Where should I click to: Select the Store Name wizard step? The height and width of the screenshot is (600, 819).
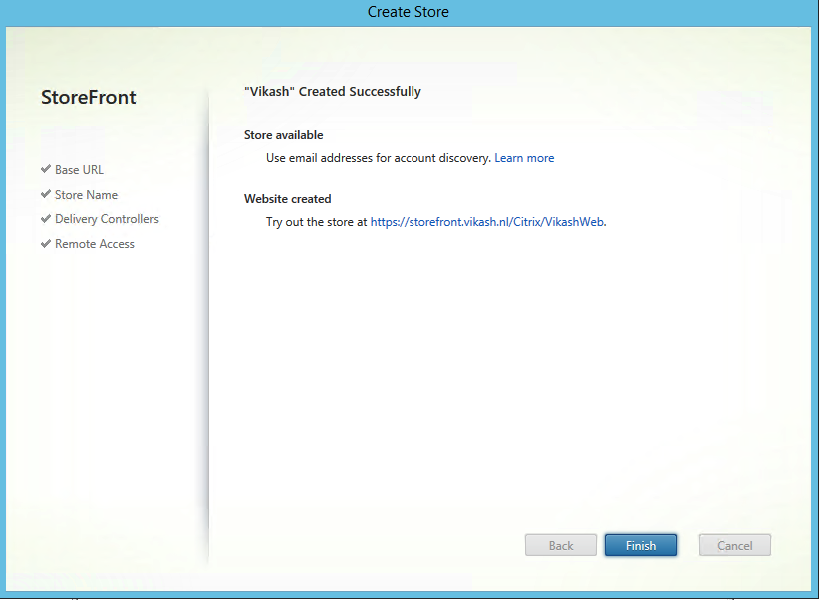87,195
